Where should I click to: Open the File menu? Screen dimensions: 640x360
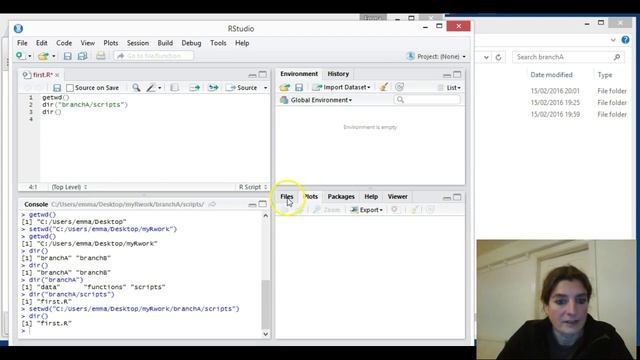pos(22,43)
